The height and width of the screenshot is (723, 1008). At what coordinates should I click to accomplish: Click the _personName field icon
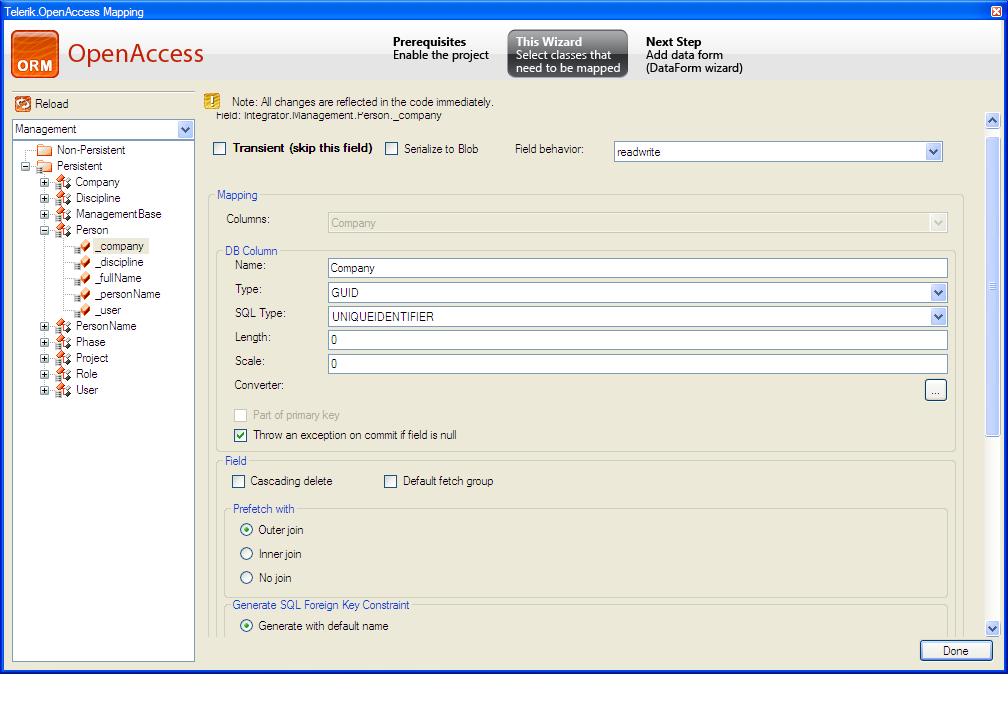(x=82, y=294)
